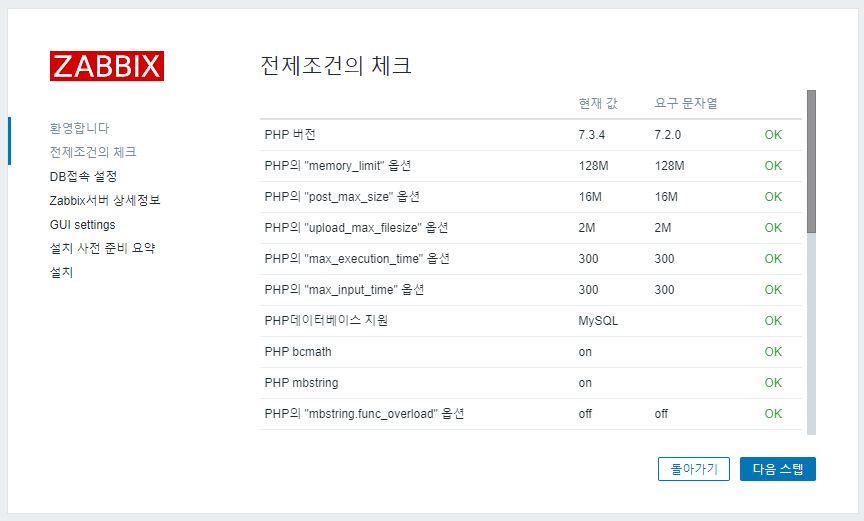Click the 돌아가기 back button
The image size is (864, 521).
coord(694,469)
